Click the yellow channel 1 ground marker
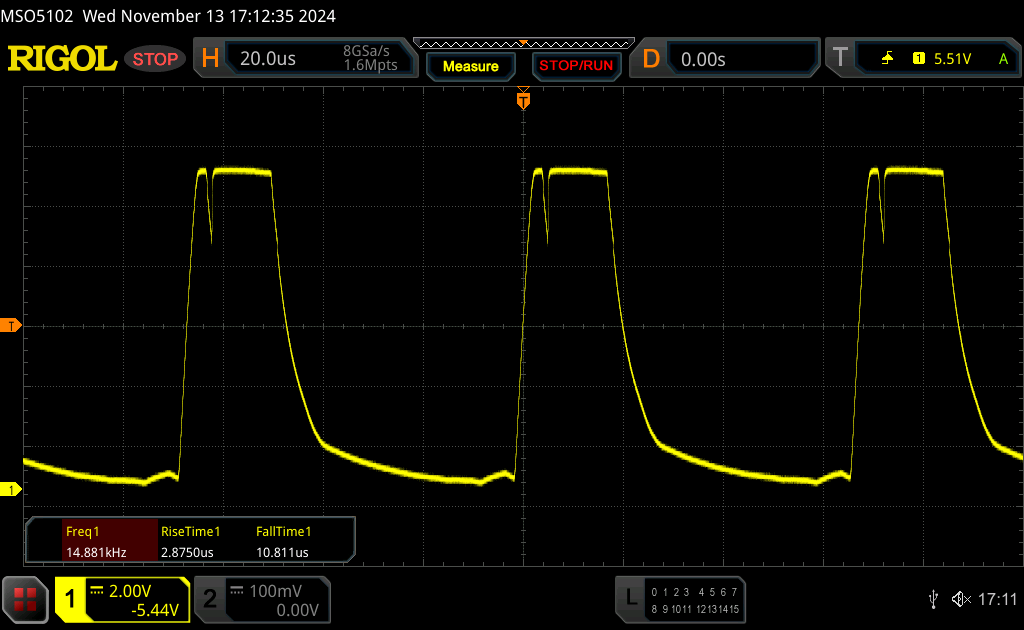1024x630 pixels. pos(10,489)
